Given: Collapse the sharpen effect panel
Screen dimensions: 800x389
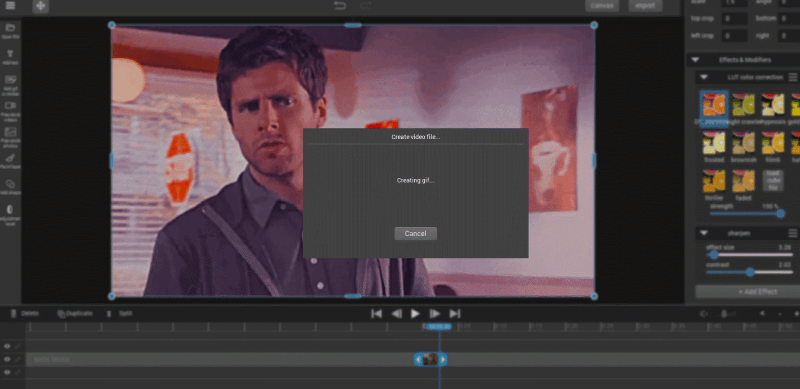Looking at the screenshot, I should (704, 233).
